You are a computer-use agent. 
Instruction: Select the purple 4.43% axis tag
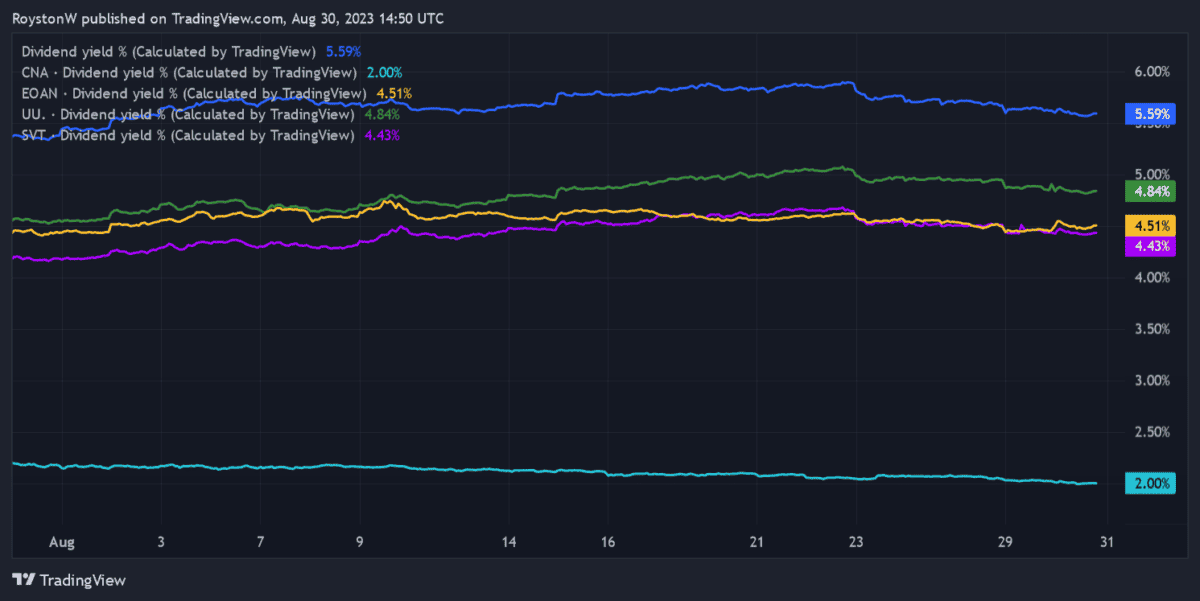[x=1148, y=243]
